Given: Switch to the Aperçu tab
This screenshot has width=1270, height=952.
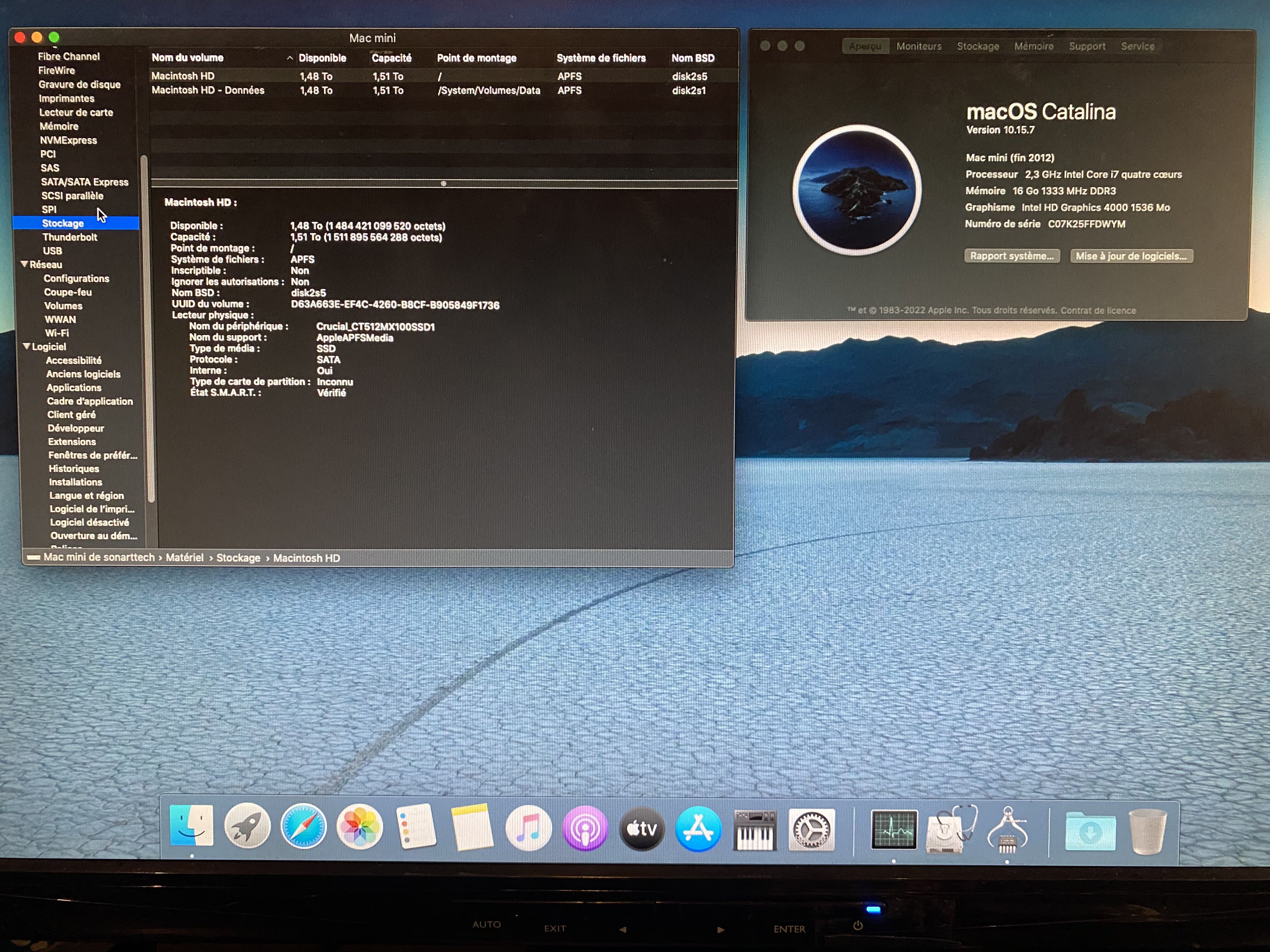Looking at the screenshot, I should [x=865, y=46].
